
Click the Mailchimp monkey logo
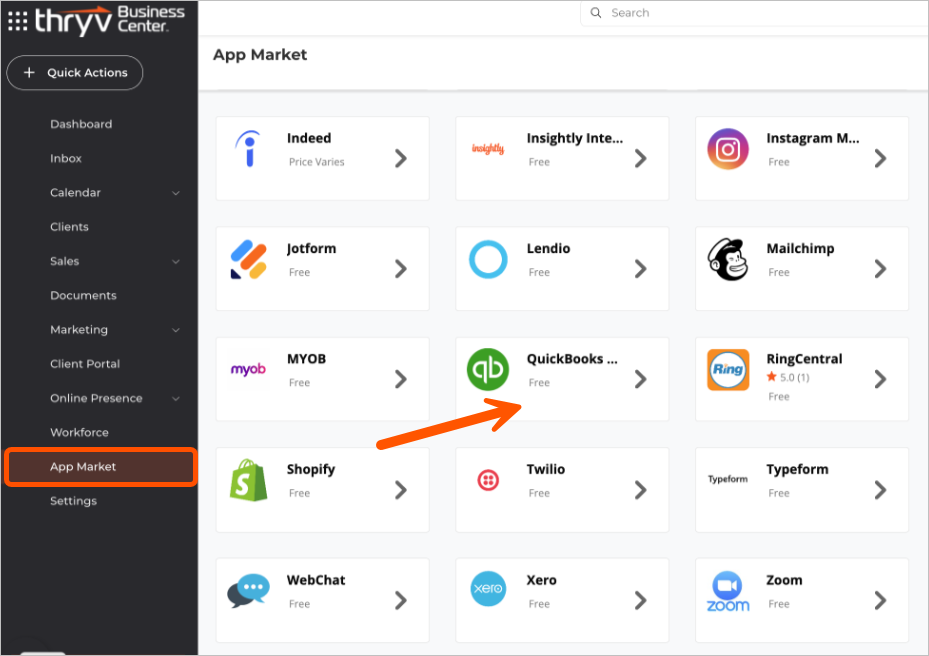pos(728,259)
